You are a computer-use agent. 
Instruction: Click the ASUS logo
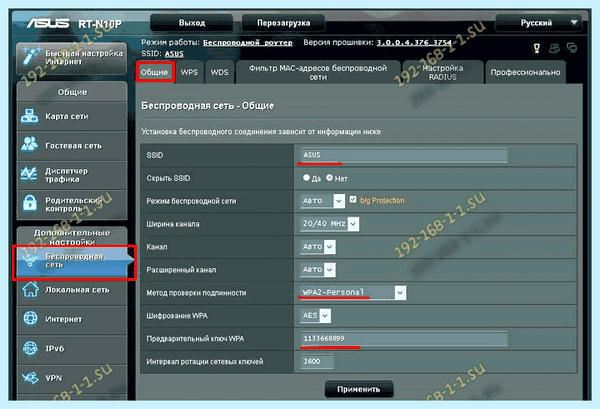48,23
